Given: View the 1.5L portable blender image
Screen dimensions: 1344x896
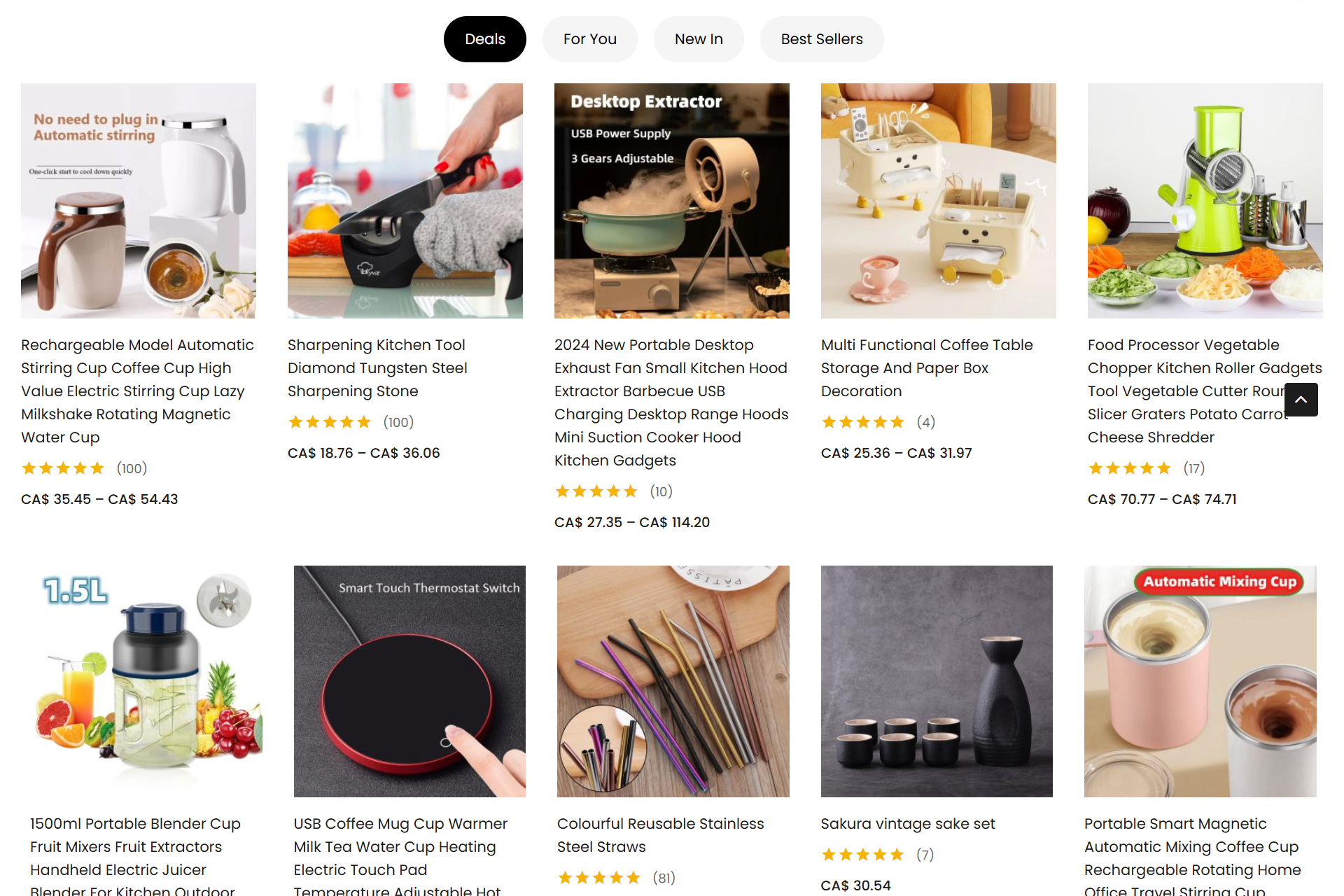Looking at the screenshot, I should pyautogui.click(x=146, y=681).
